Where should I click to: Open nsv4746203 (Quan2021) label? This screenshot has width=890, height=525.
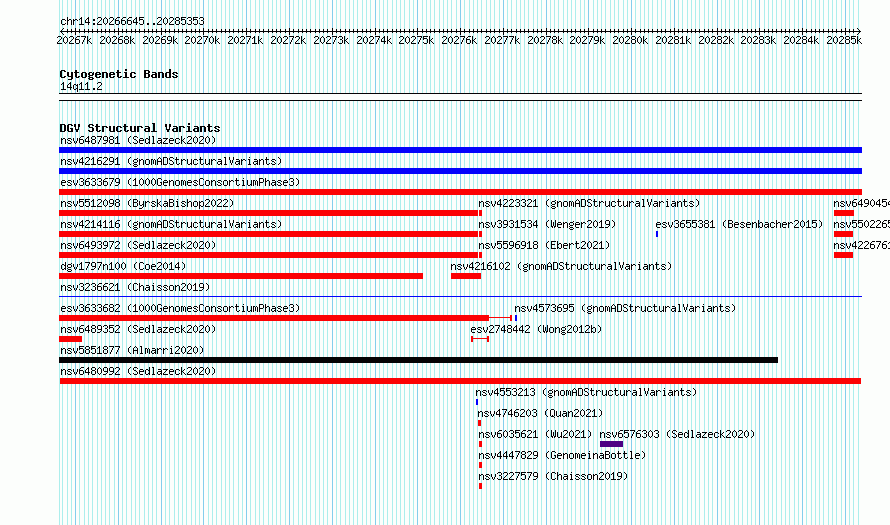[540, 413]
